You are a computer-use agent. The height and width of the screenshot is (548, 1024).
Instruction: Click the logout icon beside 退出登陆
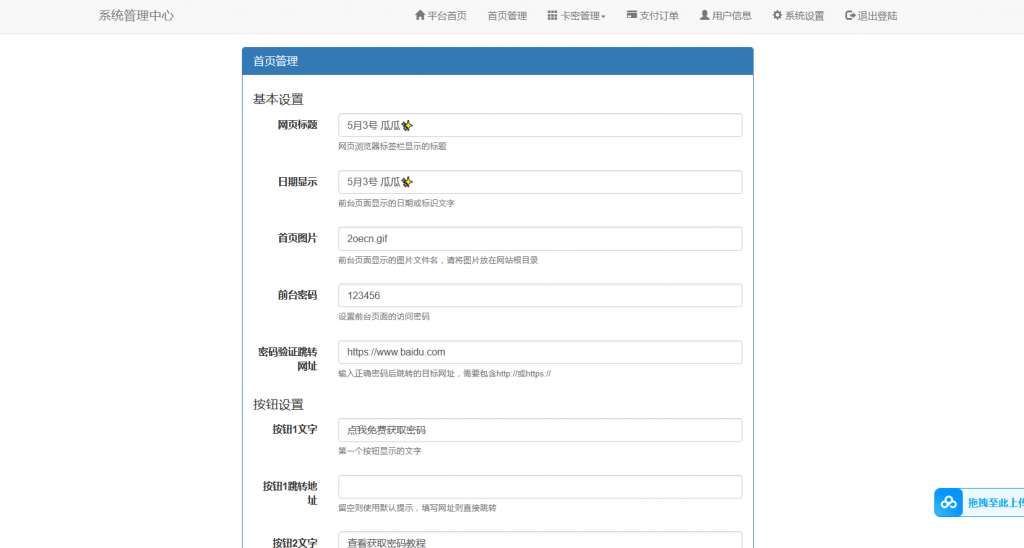[x=850, y=15]
